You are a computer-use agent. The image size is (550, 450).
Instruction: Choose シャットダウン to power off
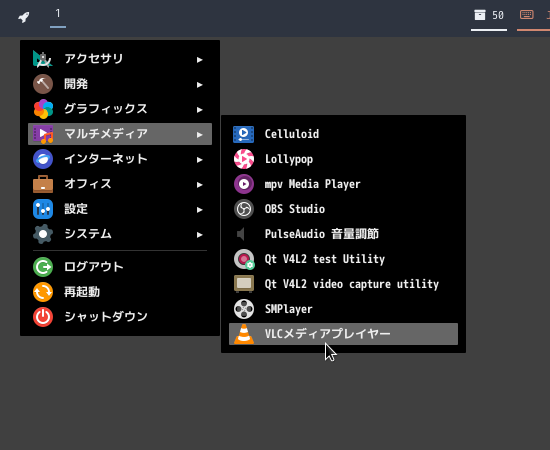(120, 317)
